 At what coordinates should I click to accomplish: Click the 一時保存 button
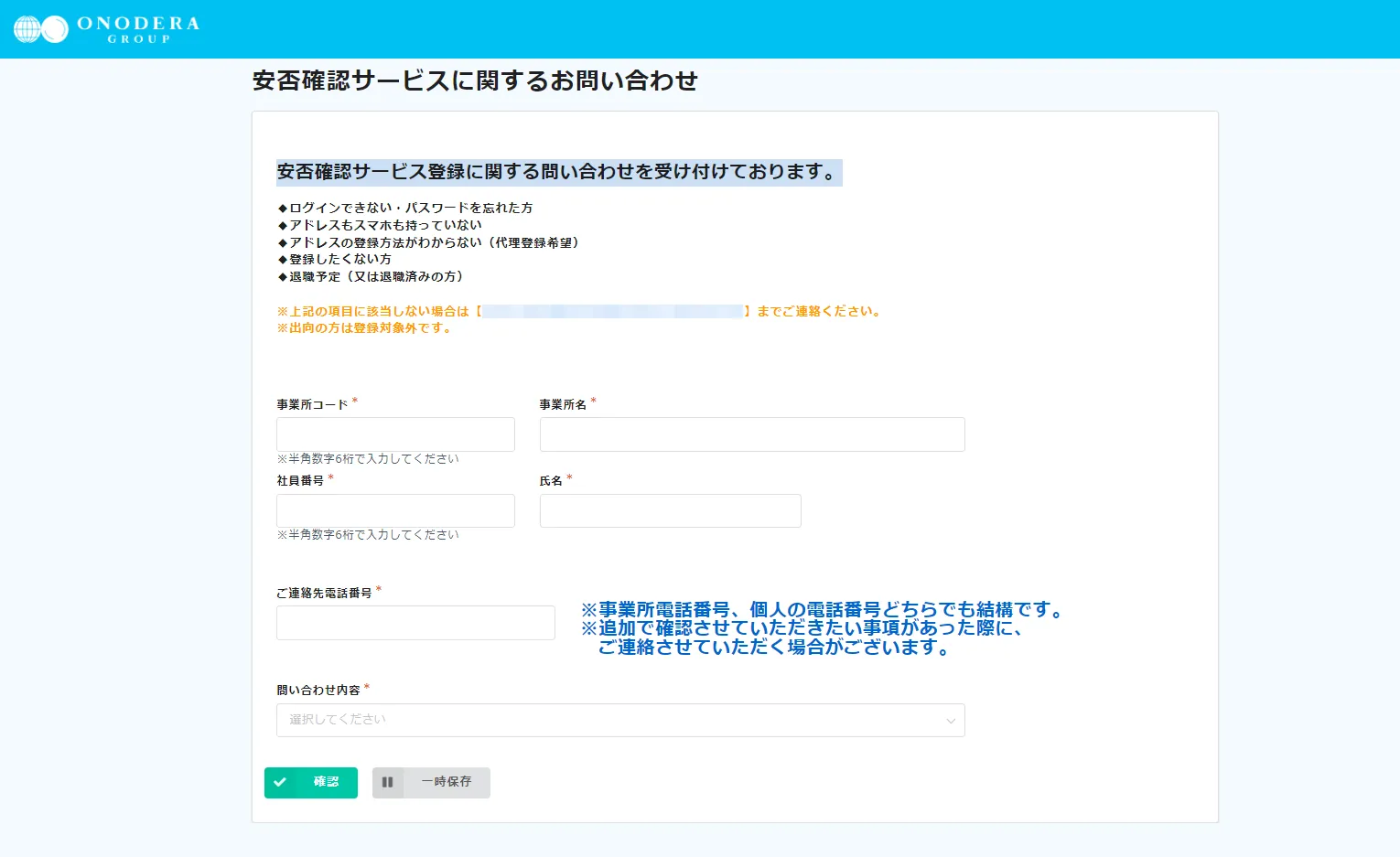click(431, 783)
